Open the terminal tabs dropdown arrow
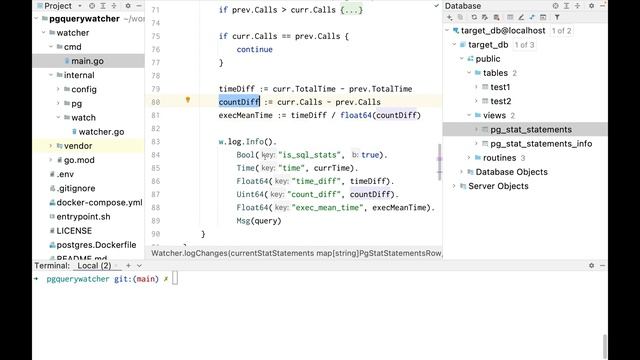Screen dimensions: 640x360 click(x=139, y=265)
